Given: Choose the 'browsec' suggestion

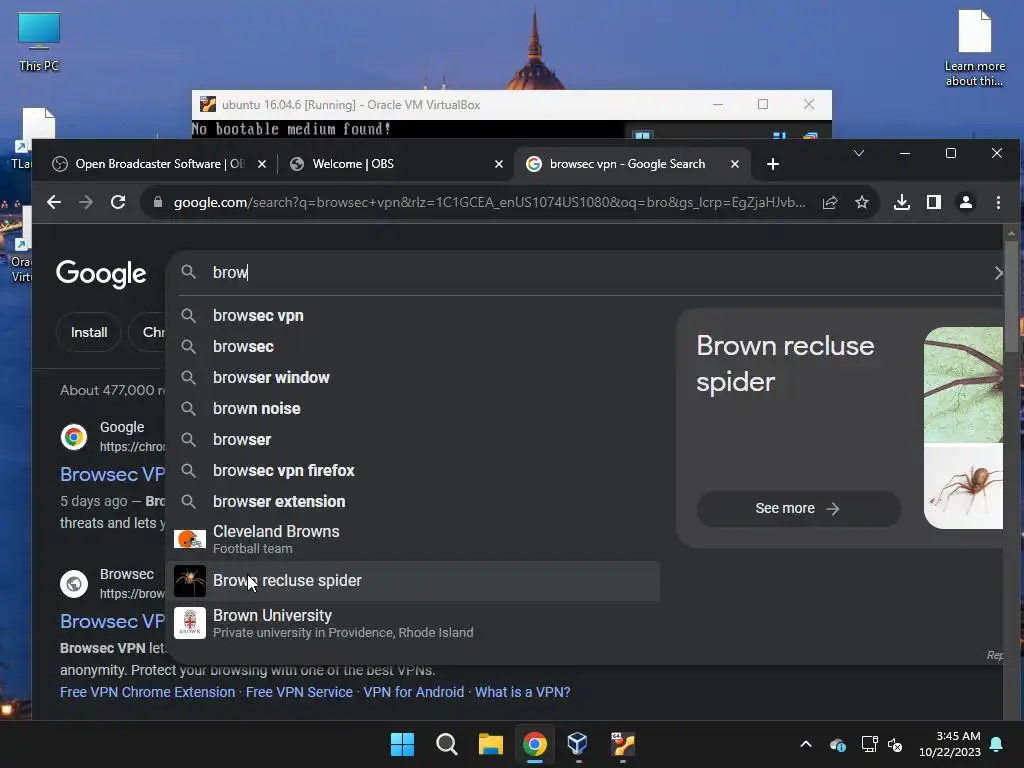Looking at the screenshot, I should [413, 347].
